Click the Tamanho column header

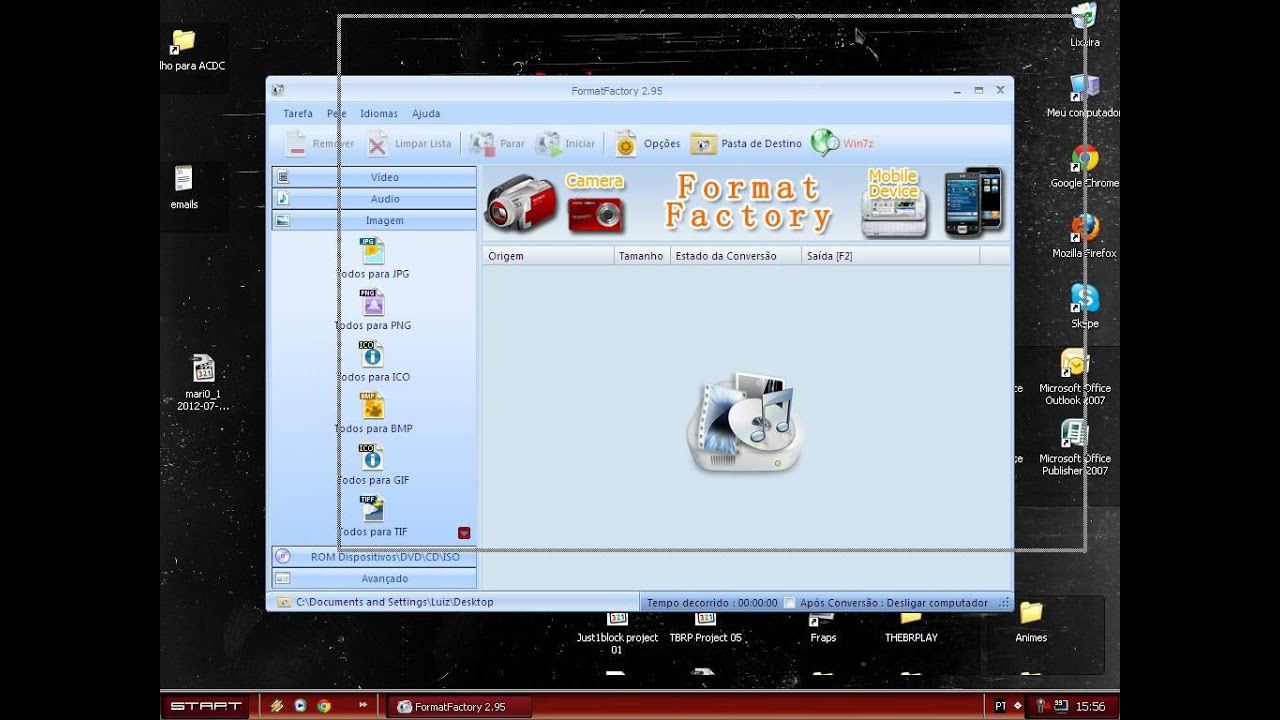(x=642, y=256)
